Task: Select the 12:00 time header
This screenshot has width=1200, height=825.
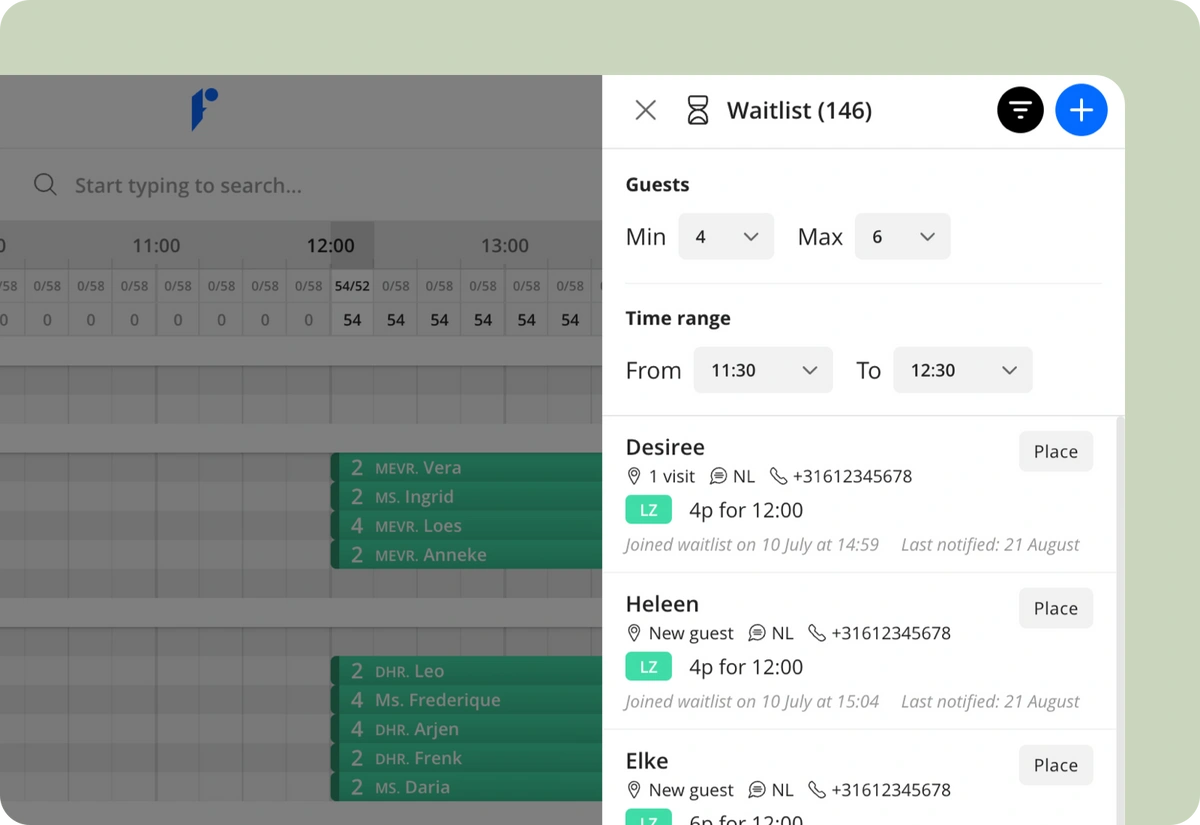Action: click(331, 245)
